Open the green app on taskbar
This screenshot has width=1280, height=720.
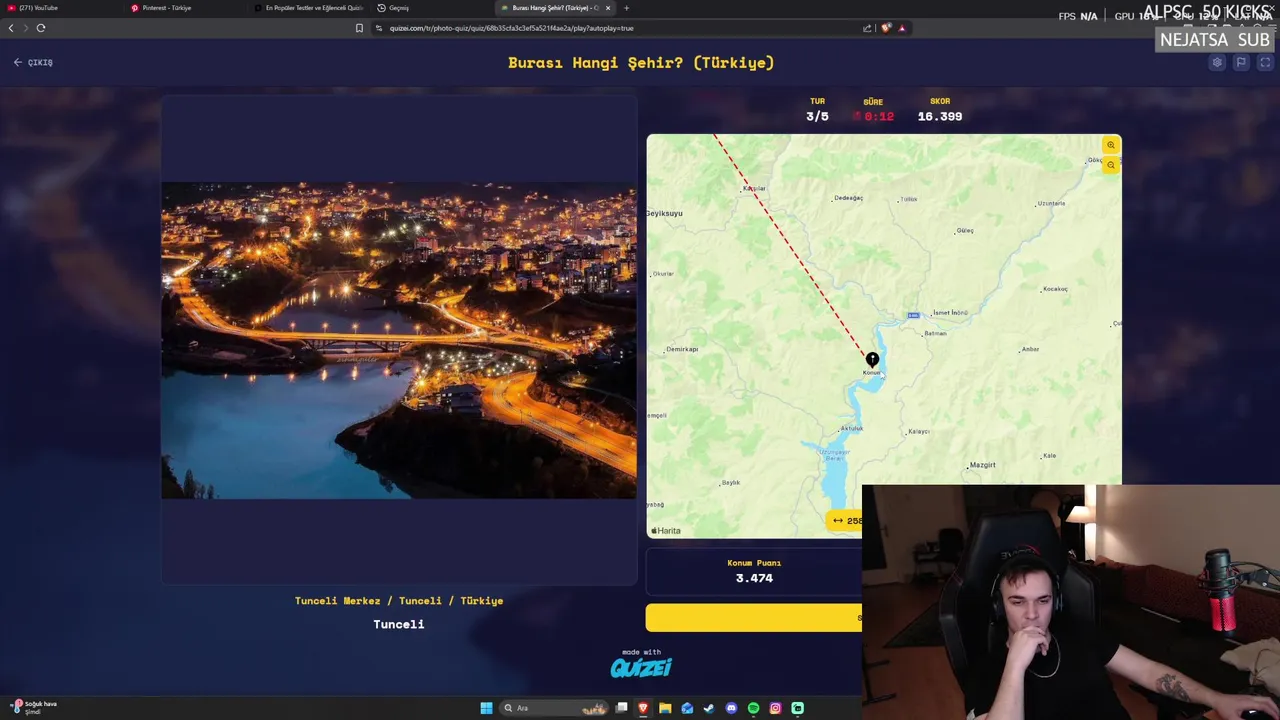pyautogui.click(x=797, y=708)
